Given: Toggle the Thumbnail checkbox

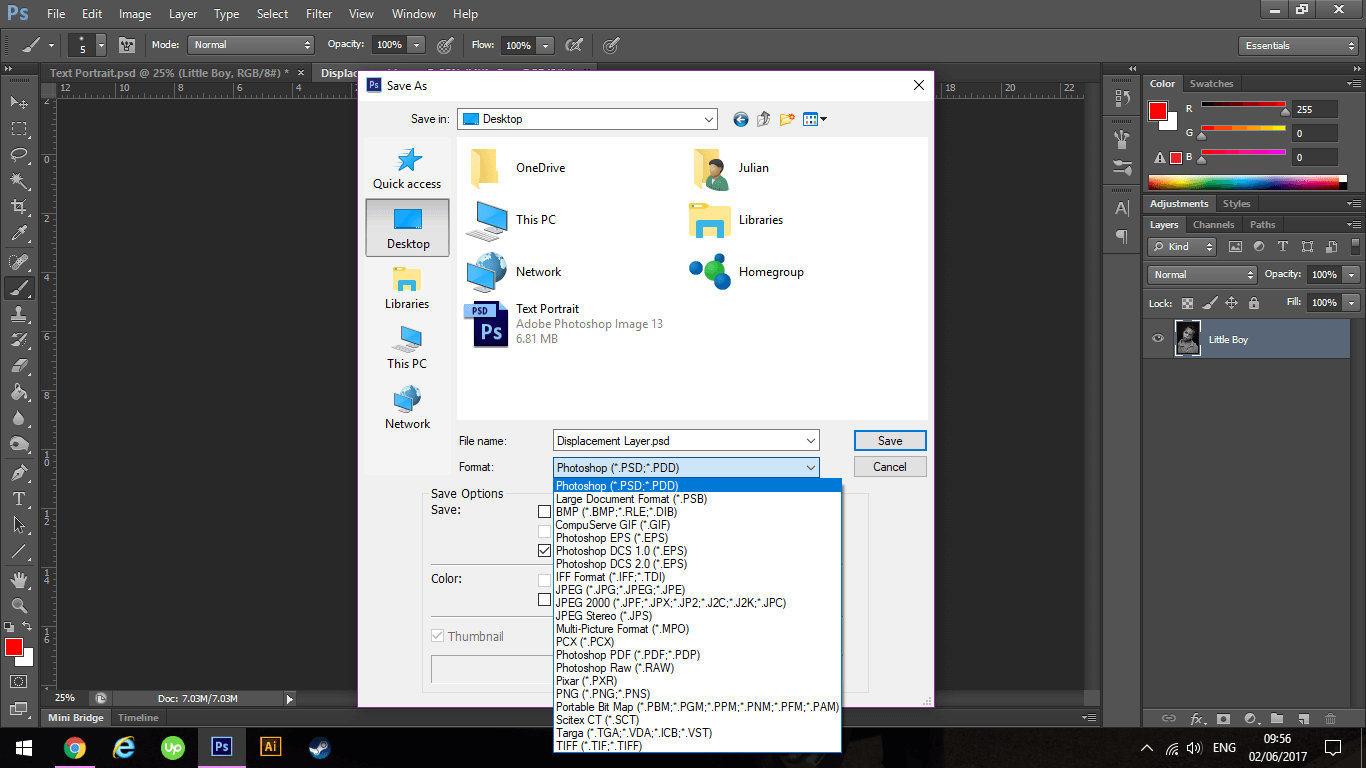Looking at the screenshot, I should [x=437, y=636].
